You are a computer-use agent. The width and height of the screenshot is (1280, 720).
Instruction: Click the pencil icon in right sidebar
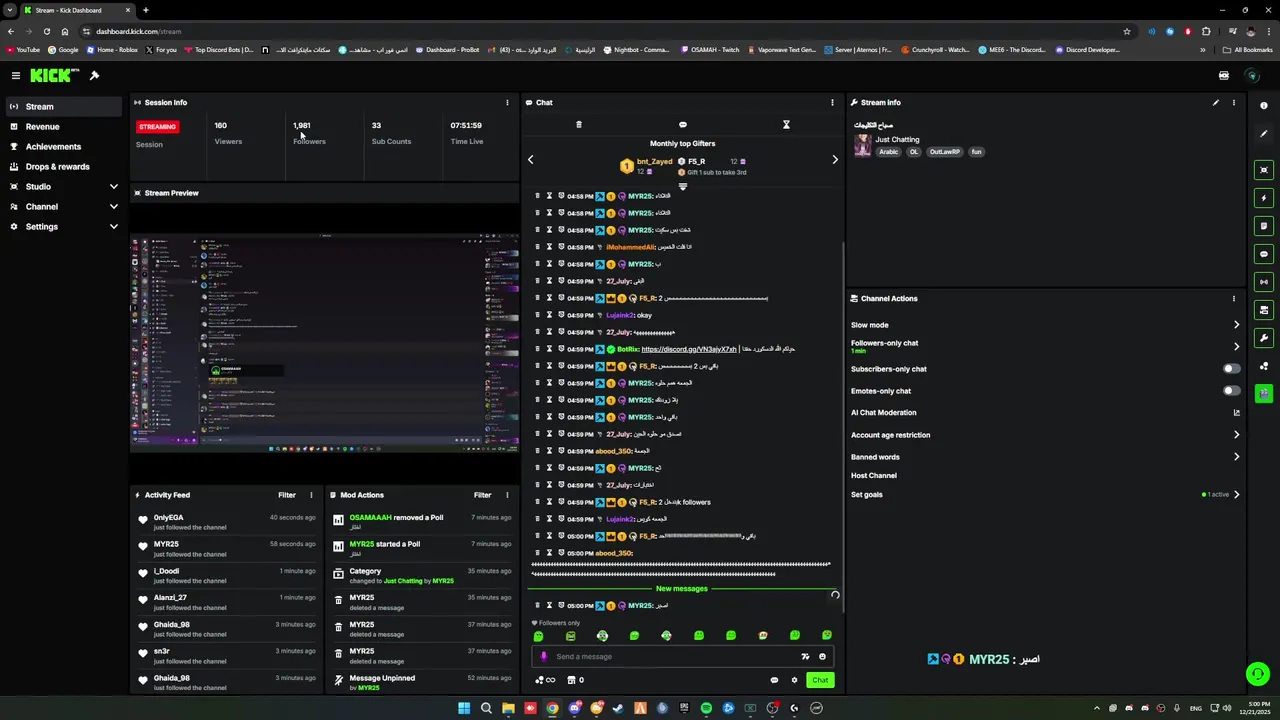[1264, 133]
